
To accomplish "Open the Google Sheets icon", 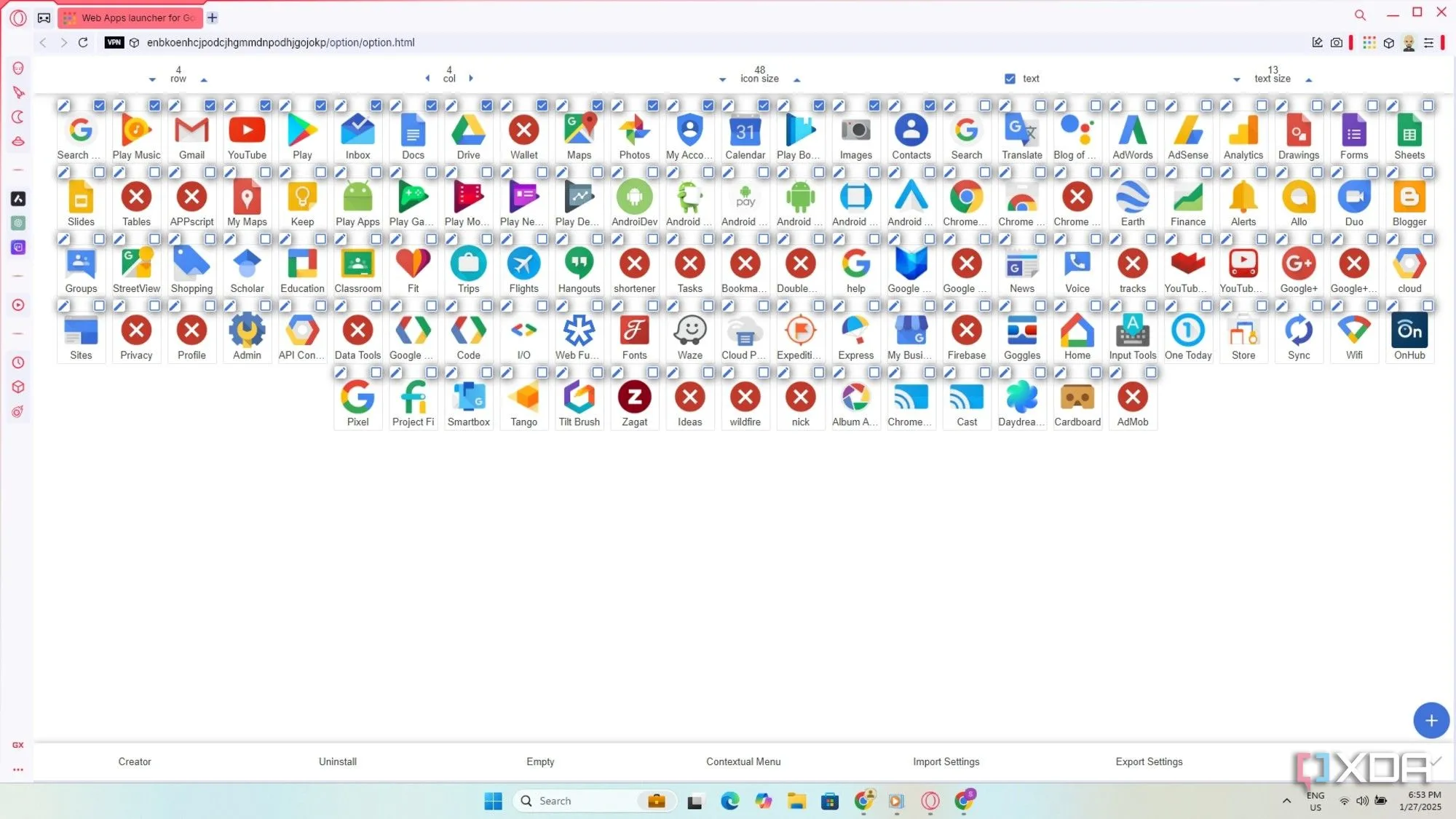I will (1409, 131).
